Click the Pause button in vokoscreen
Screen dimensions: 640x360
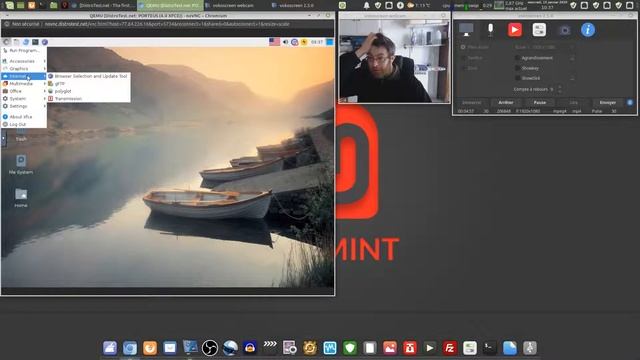(x=540, y=102)
